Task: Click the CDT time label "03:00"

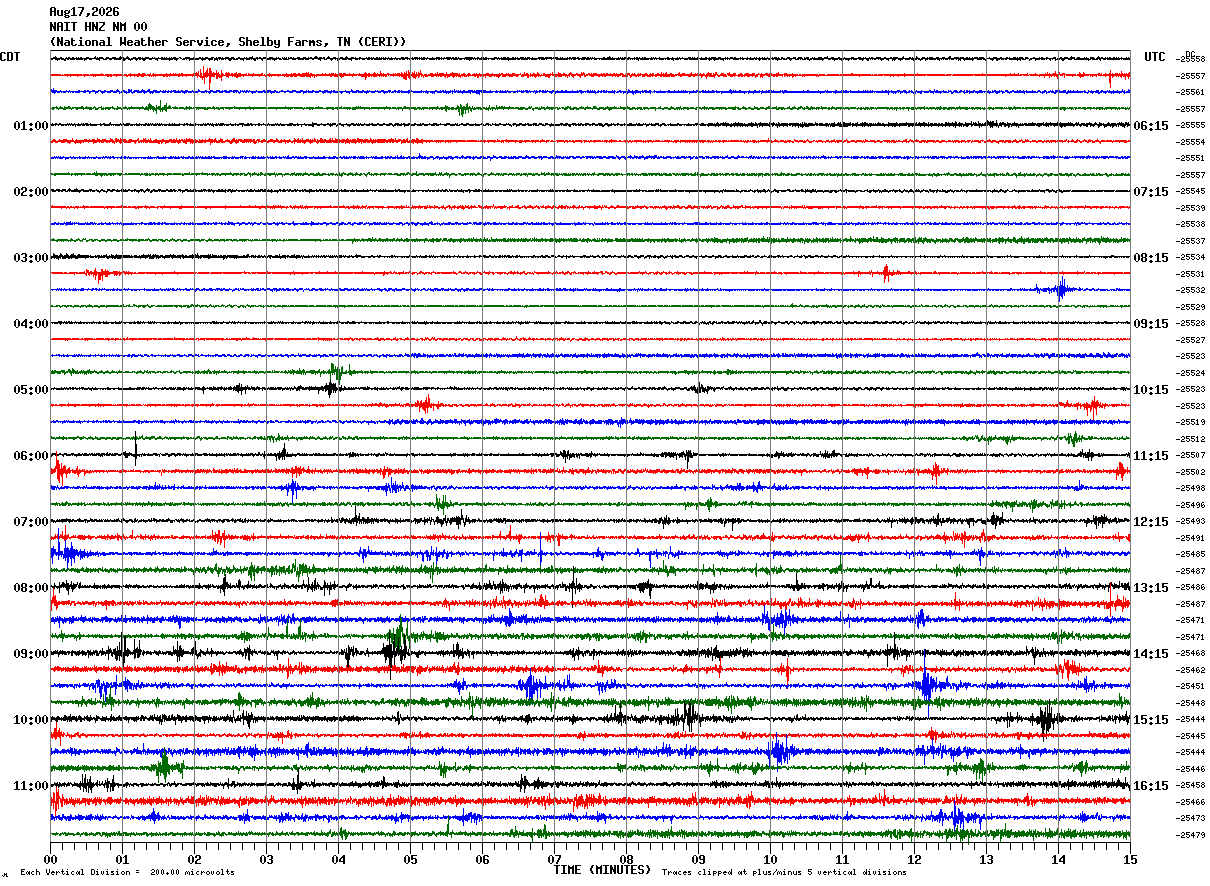Action: tap(30, 258)
